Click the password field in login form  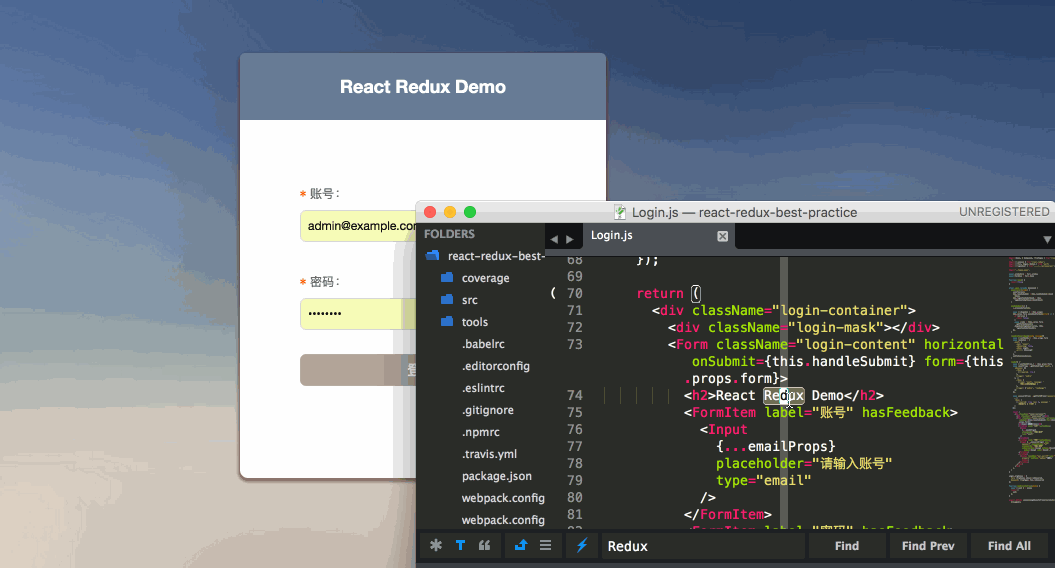pos(359,314)
